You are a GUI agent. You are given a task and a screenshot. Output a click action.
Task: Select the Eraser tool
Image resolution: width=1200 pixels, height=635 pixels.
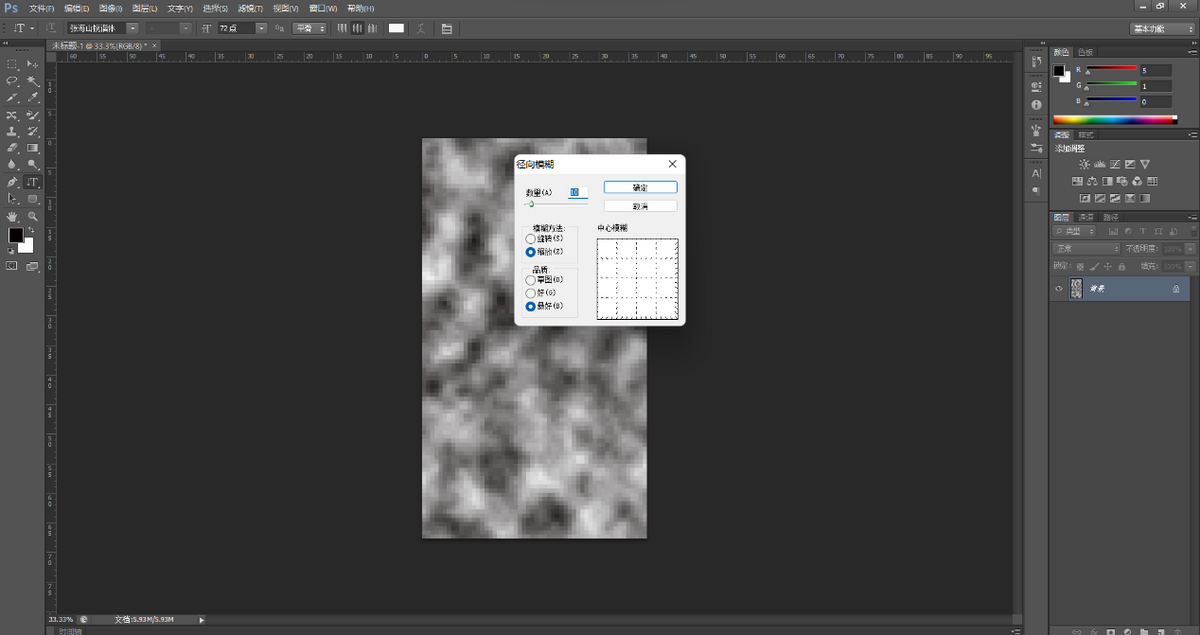click(x=12, y=148)
